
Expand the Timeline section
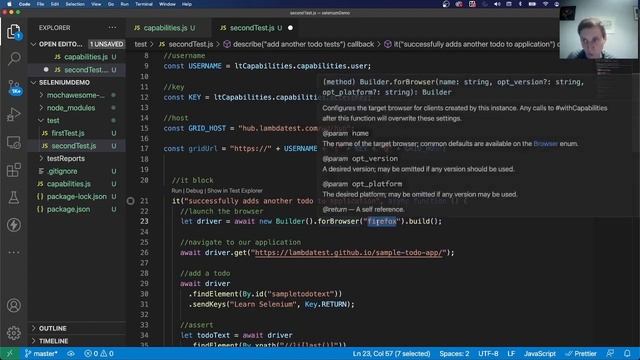[x=53, y=341]
